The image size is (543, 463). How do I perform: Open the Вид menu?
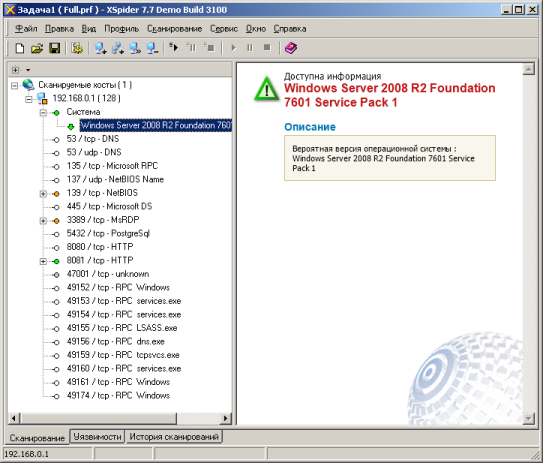coord(89,29)
